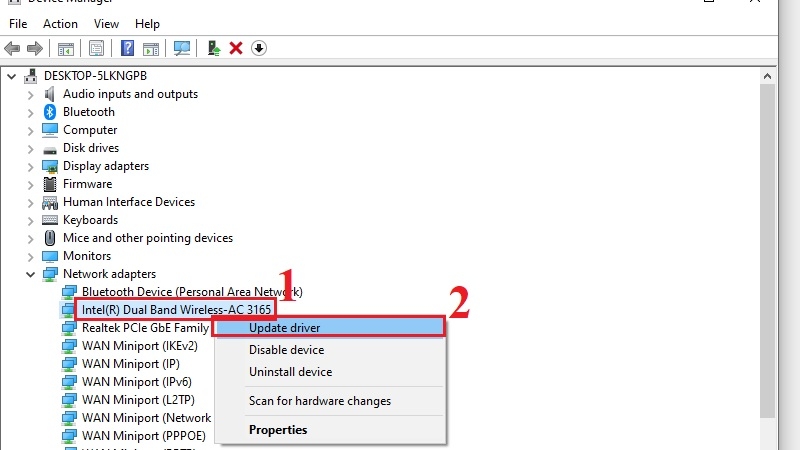Image resolution: width=800 pixels, height=450 pixels.
Task: Click the scrollbar up arrow
Action: [767, 77]
